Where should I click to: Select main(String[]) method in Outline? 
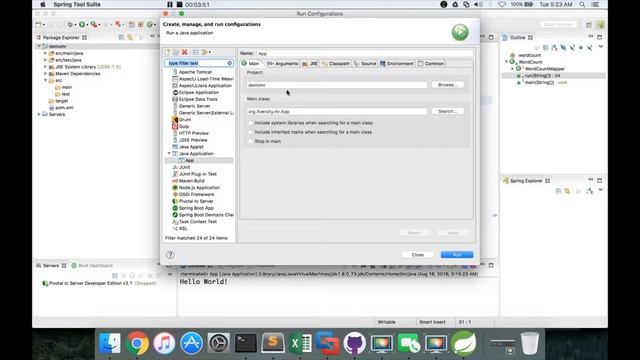(x=542, y=82)
